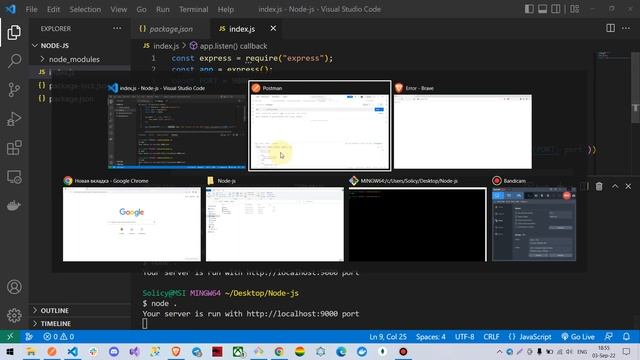Split the editor right
This screenshot has width=640, height=360.
[610, 28]
